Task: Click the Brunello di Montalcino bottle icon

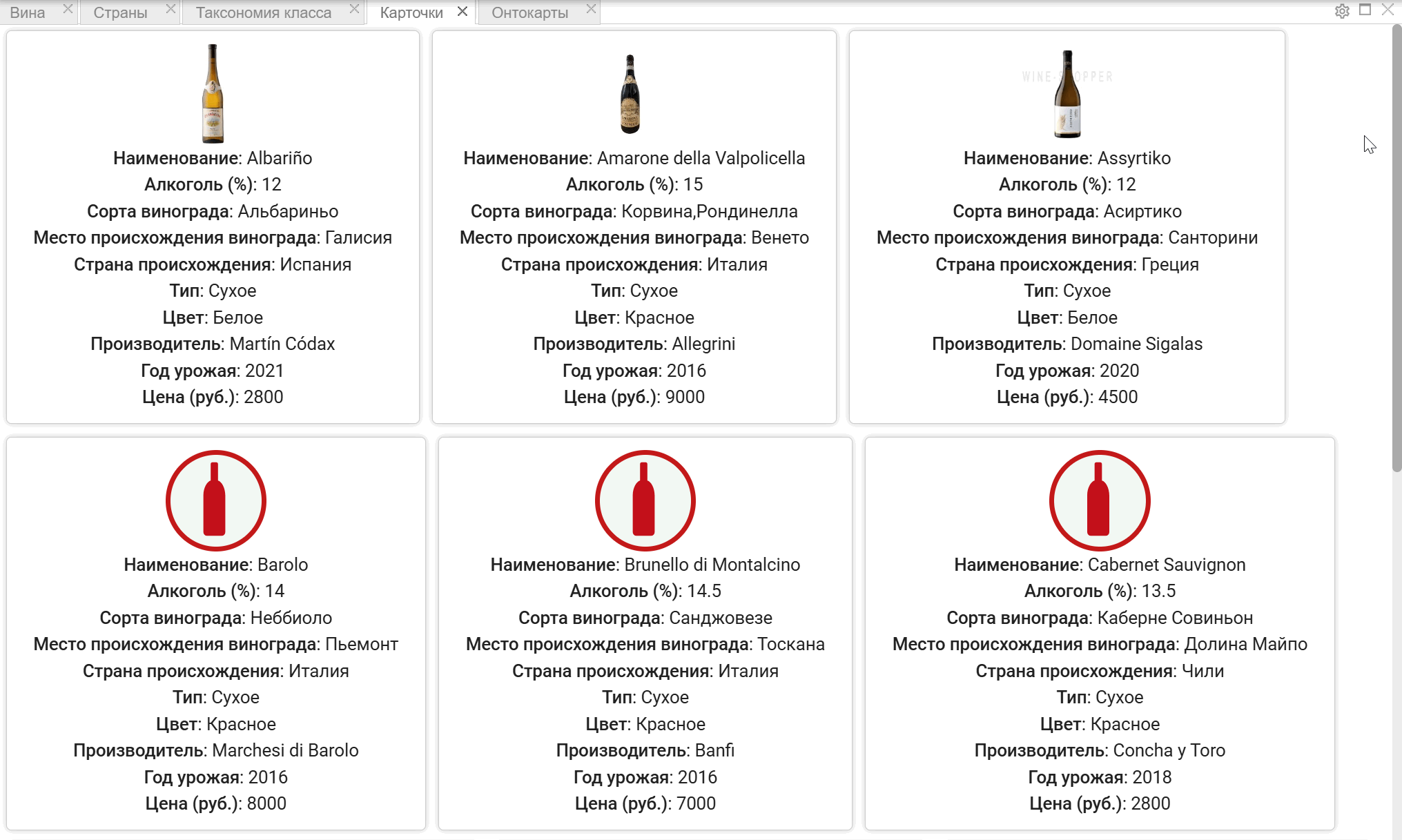Action: pos(645,500)
